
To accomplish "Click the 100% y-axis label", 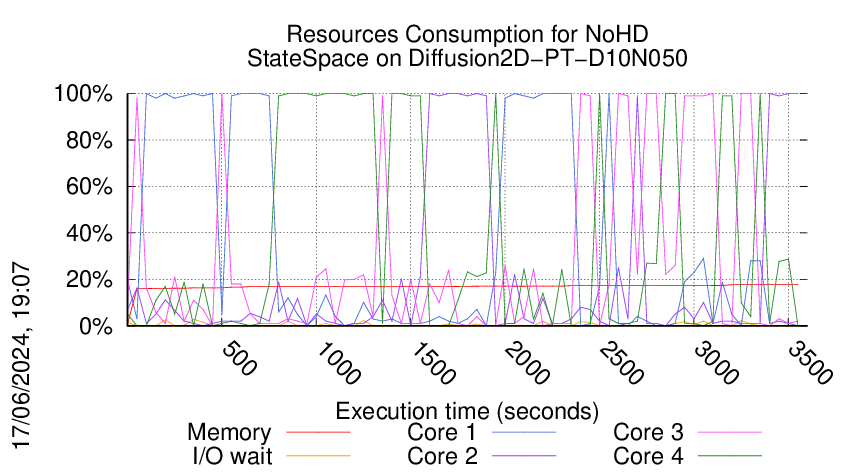I will tap(83, 94).
